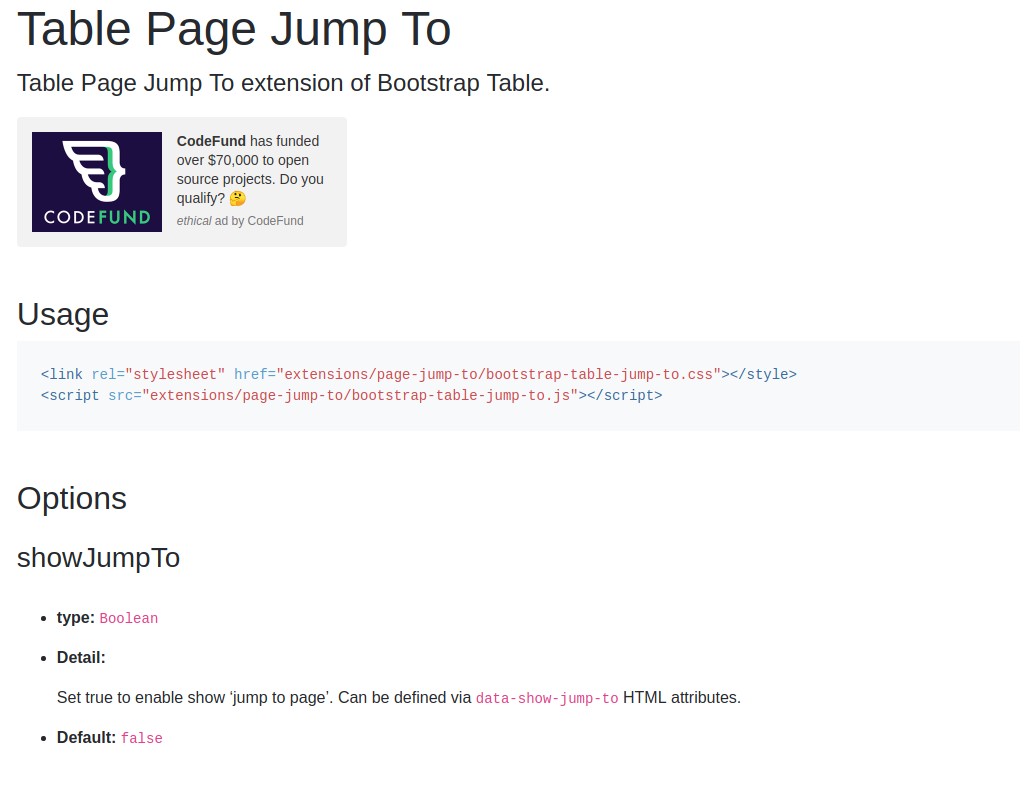Image resolution: width=1020 pixels, height=809 pixels.
Task: Click the CodeFund sponsor banner image
Action: tap(96, 181)
